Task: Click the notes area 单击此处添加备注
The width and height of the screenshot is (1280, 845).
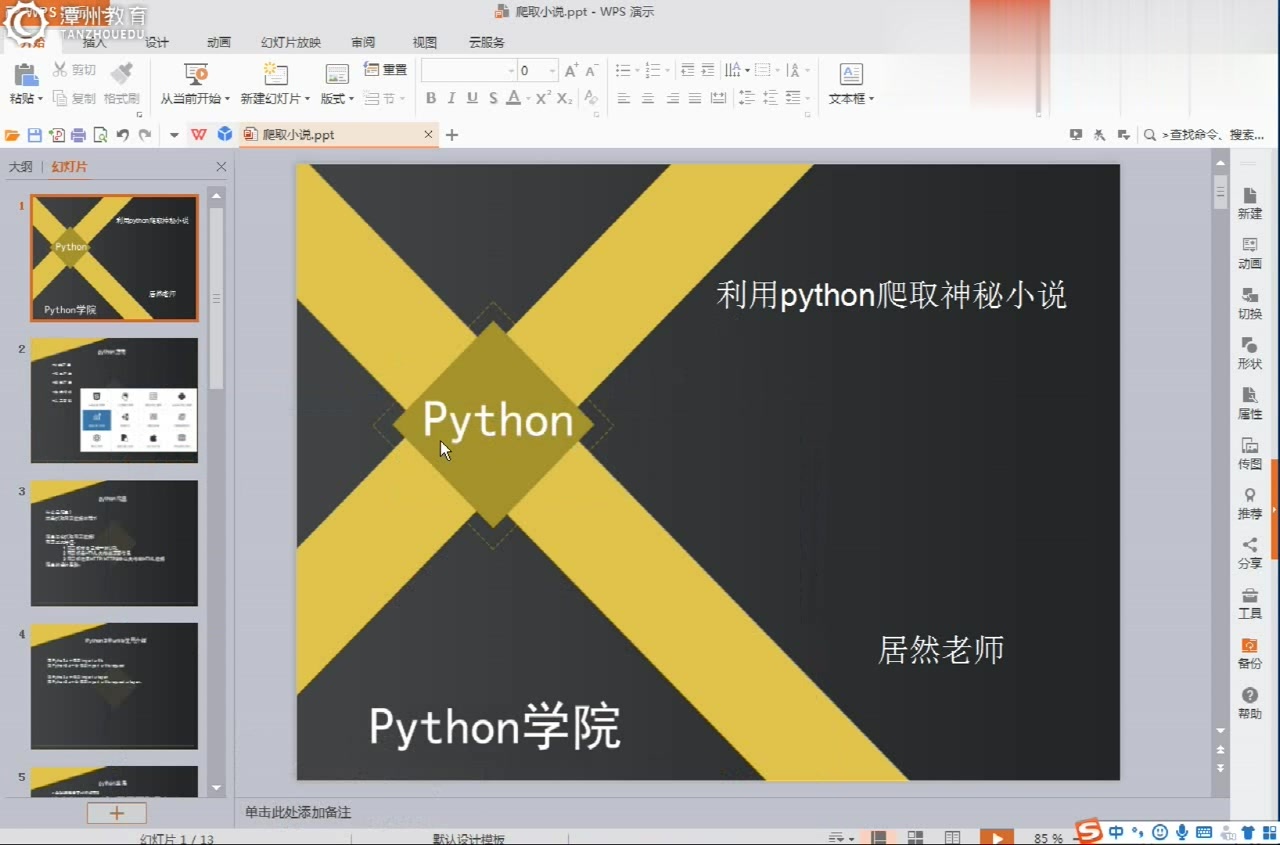Action: coord(298,812)
